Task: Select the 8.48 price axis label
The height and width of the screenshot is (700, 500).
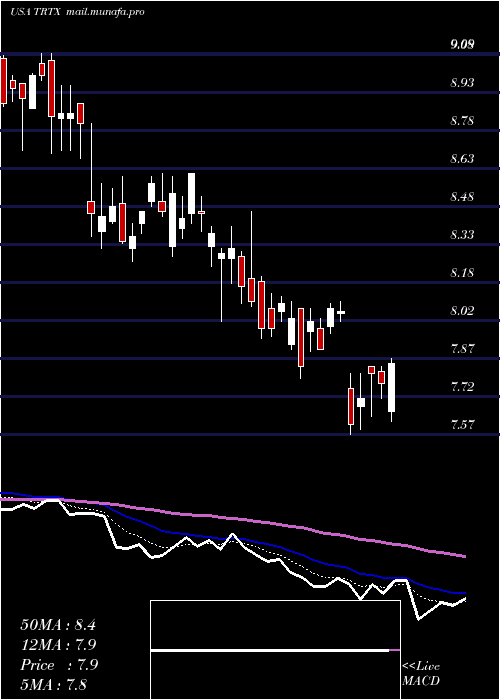Action: (462, 196)
